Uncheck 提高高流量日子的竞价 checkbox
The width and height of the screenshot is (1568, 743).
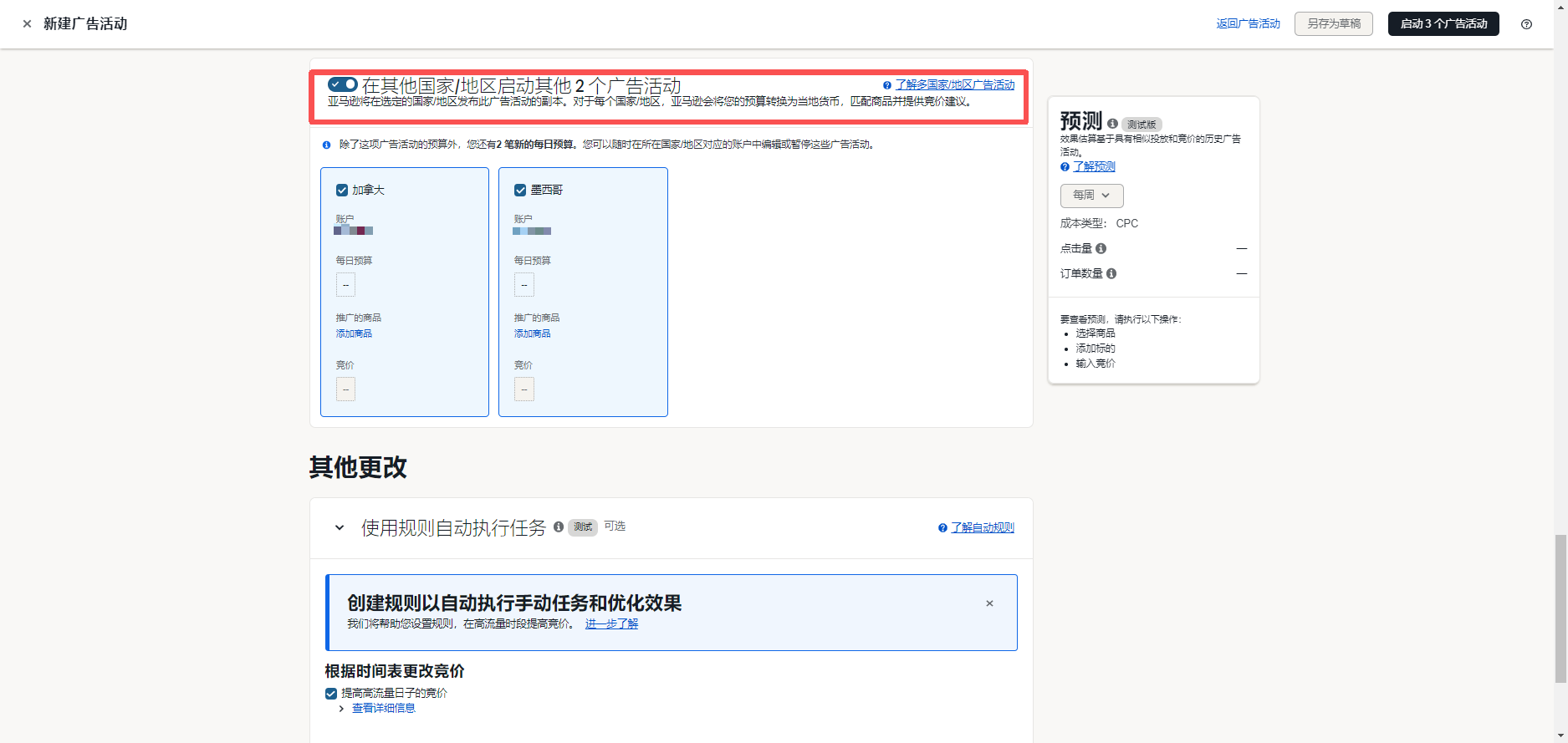pos(331,694)
